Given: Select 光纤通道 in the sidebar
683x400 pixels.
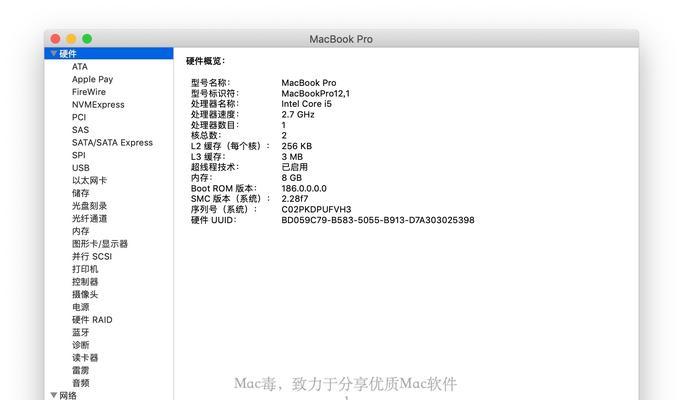Looking at the screenshot, I should pyautogui.click(x=89, y=218).
